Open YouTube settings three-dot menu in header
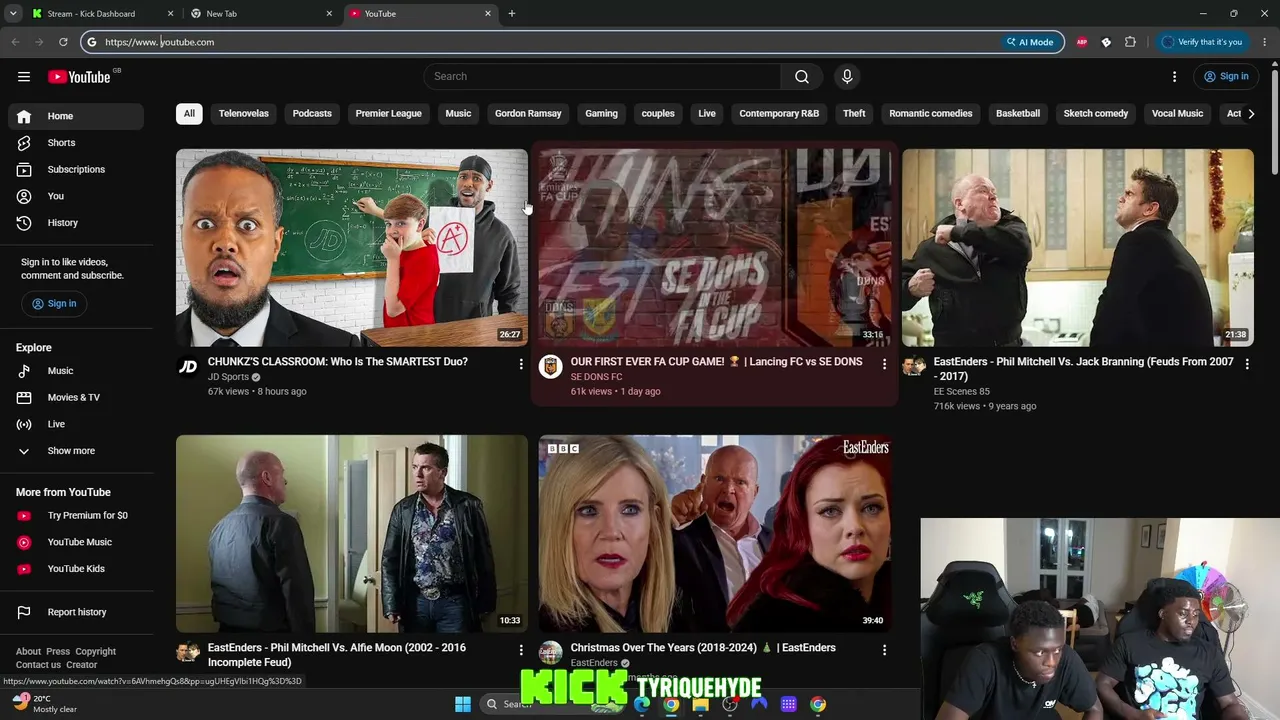The image size is (1280, 720). click(1174, 77)
